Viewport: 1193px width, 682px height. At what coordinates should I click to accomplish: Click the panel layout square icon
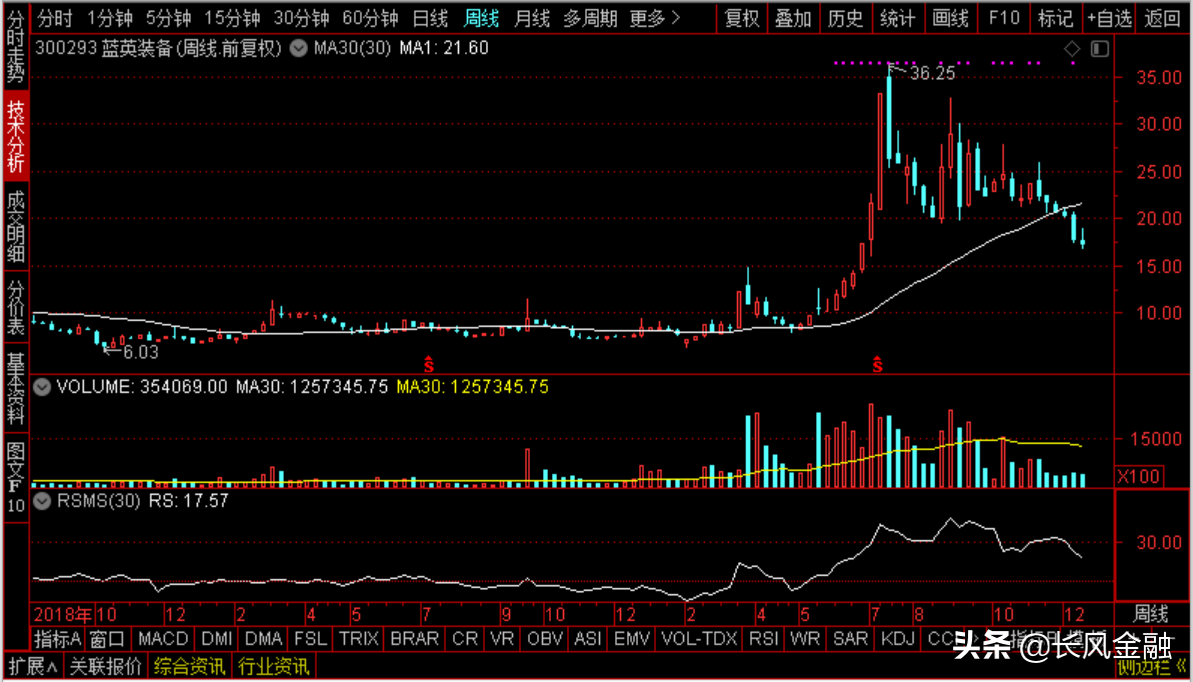click(1099, 49)
